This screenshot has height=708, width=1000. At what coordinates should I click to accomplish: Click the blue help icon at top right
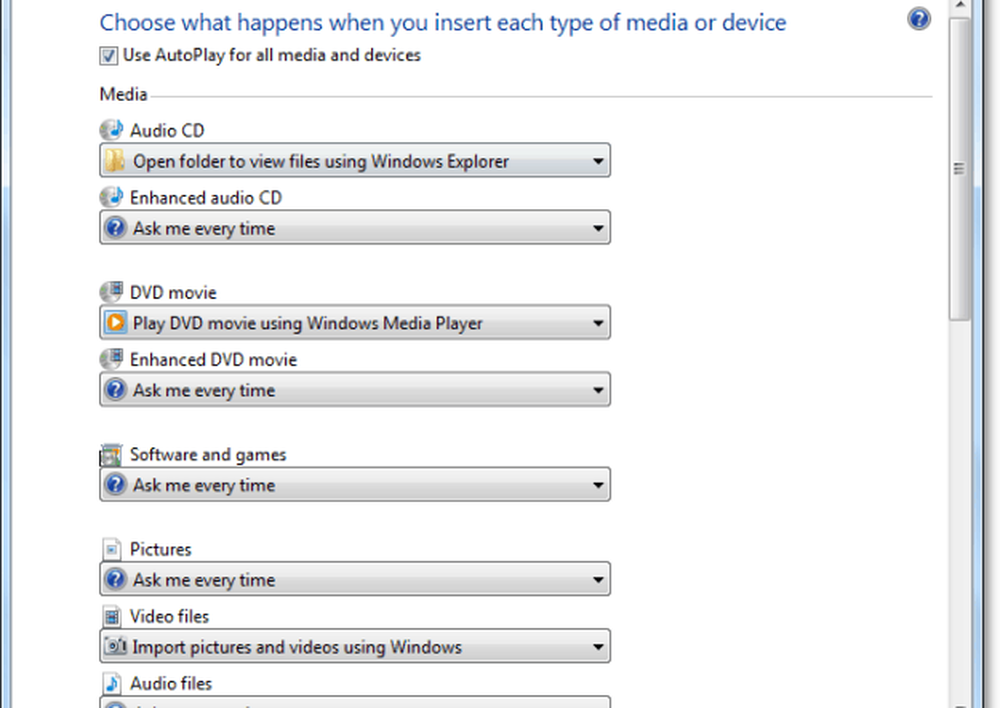[x=918, y=19]
